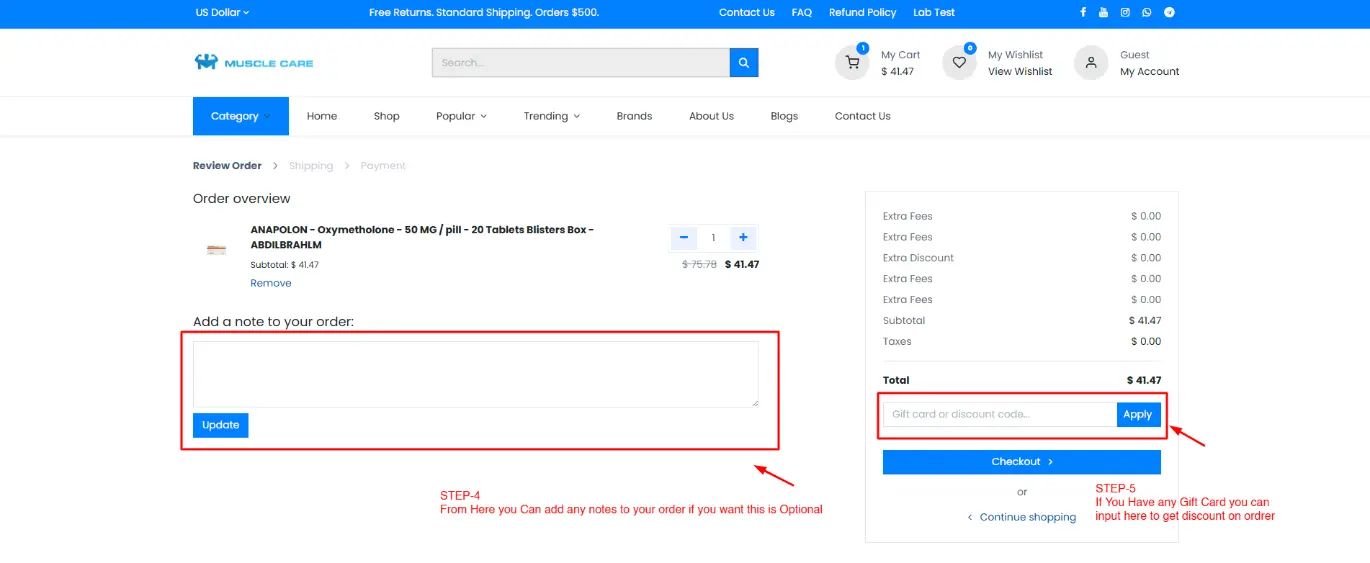Open the WhatsApp social icon
This screenshot has width=1370, height=563.
1147,13
